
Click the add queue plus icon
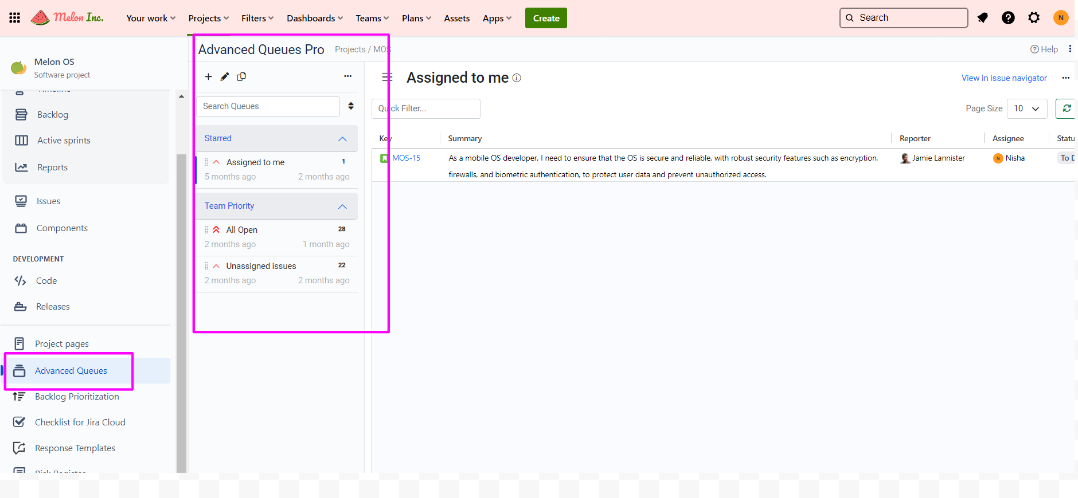(208, 76)
